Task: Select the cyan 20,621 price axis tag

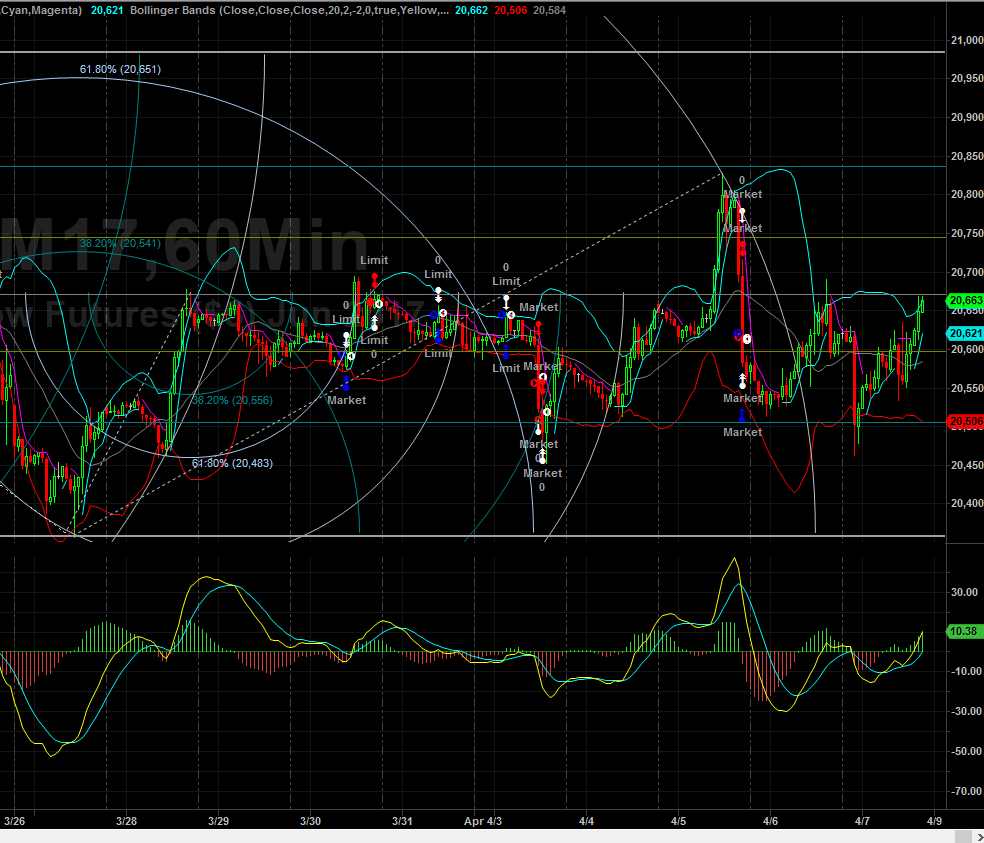Action: tap(964, 334)
